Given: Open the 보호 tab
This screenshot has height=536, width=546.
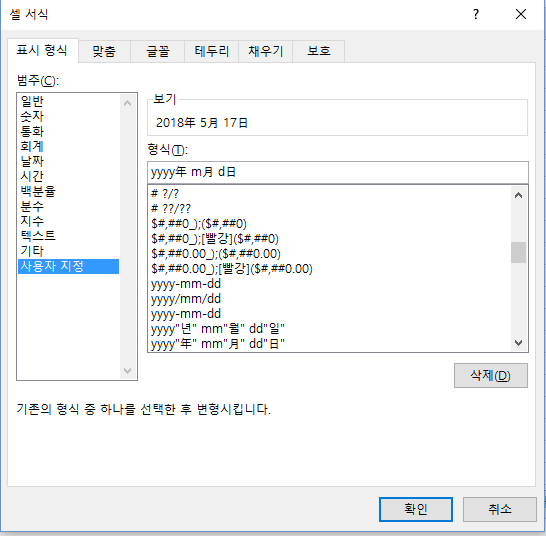Looking at the screenshot, I should pos(319,51).
